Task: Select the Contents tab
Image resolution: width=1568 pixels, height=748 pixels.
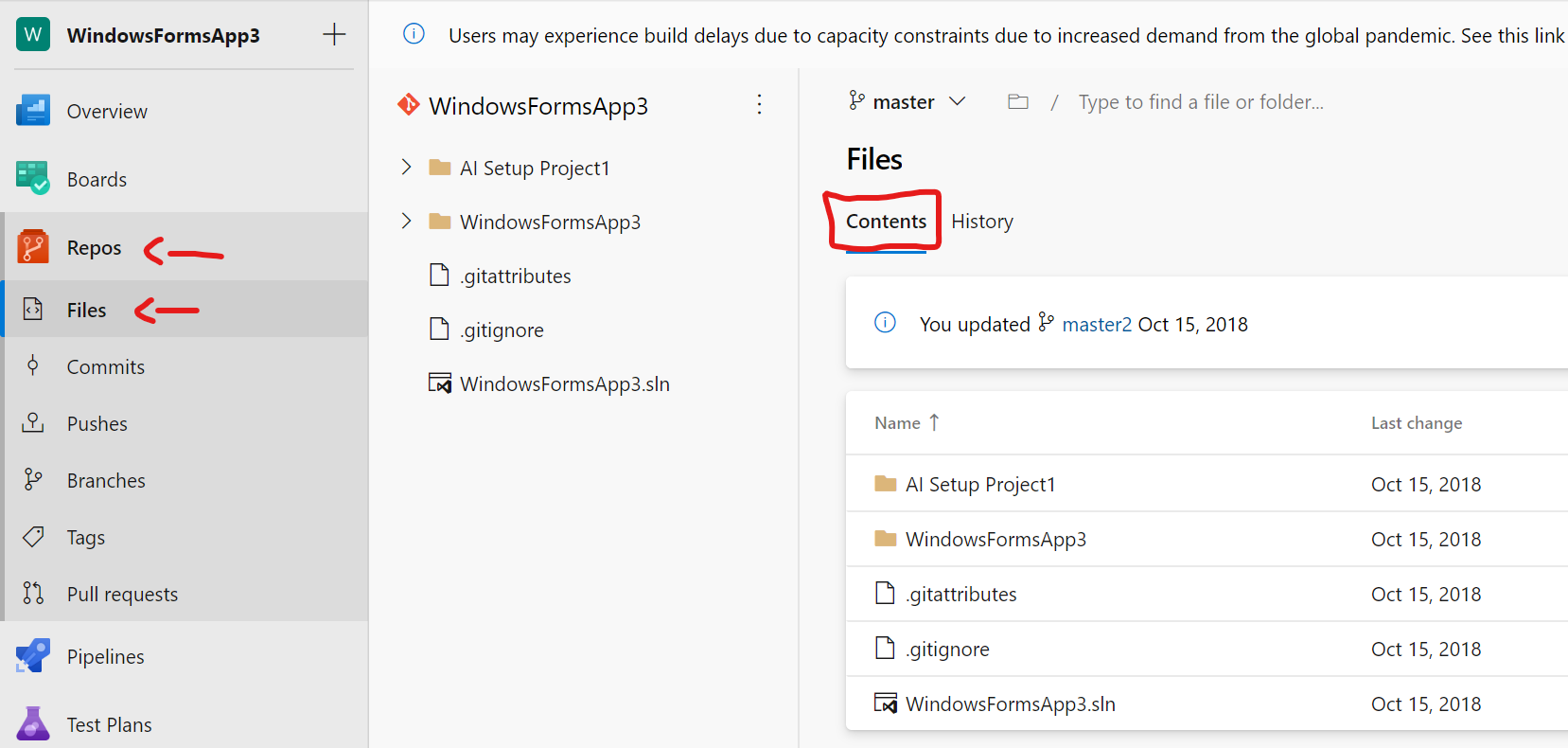Action: tap(886, 222)
